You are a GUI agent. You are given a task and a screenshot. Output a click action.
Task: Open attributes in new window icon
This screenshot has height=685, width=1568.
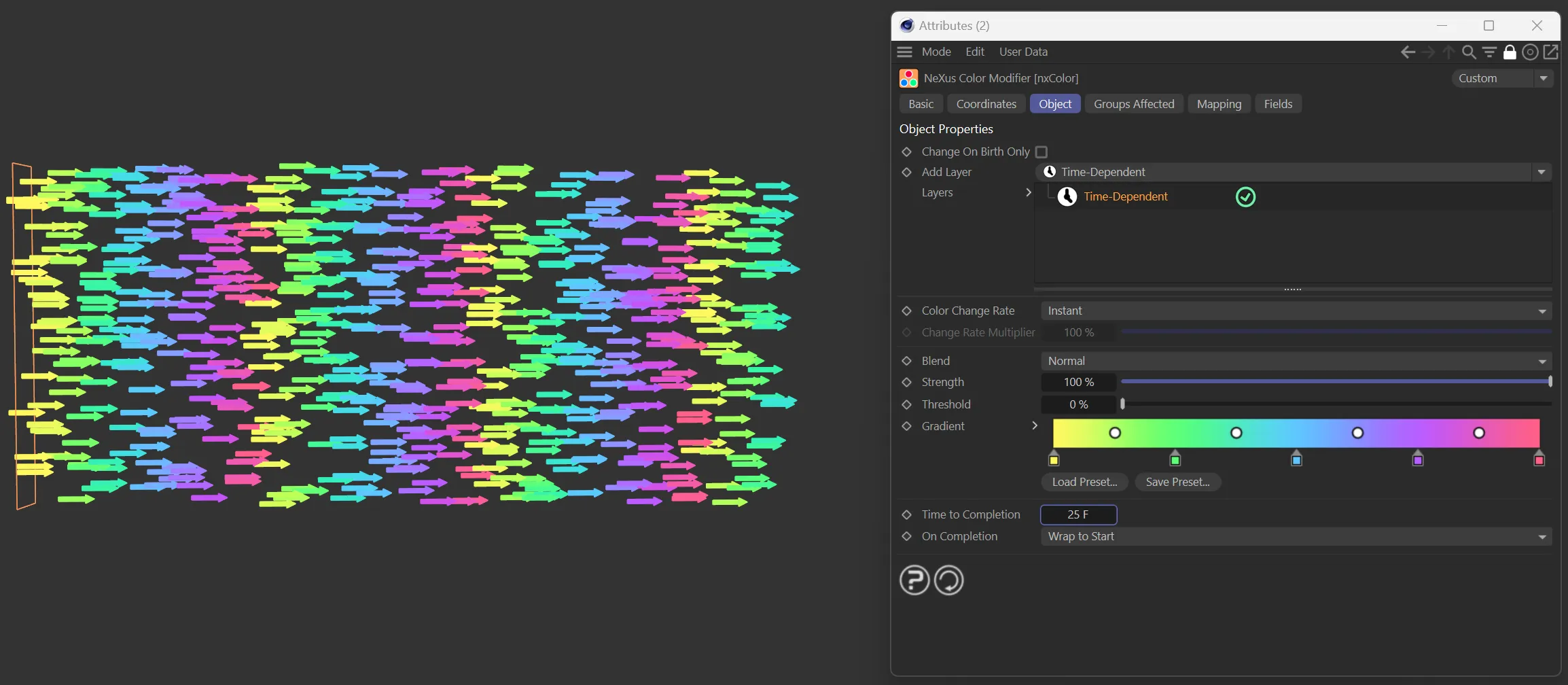click(1551, 52)
